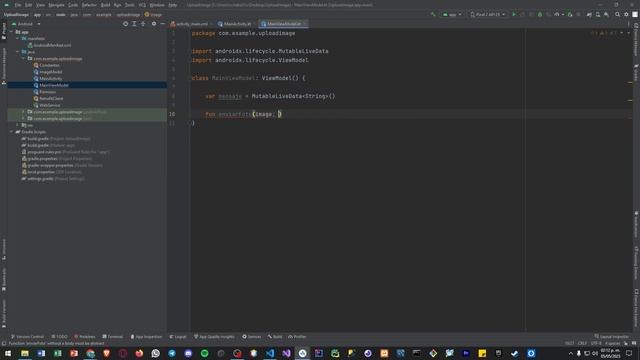Collapse the manifests folder
640x360 pixels.
pyautogui.click(x=18, y=38)
